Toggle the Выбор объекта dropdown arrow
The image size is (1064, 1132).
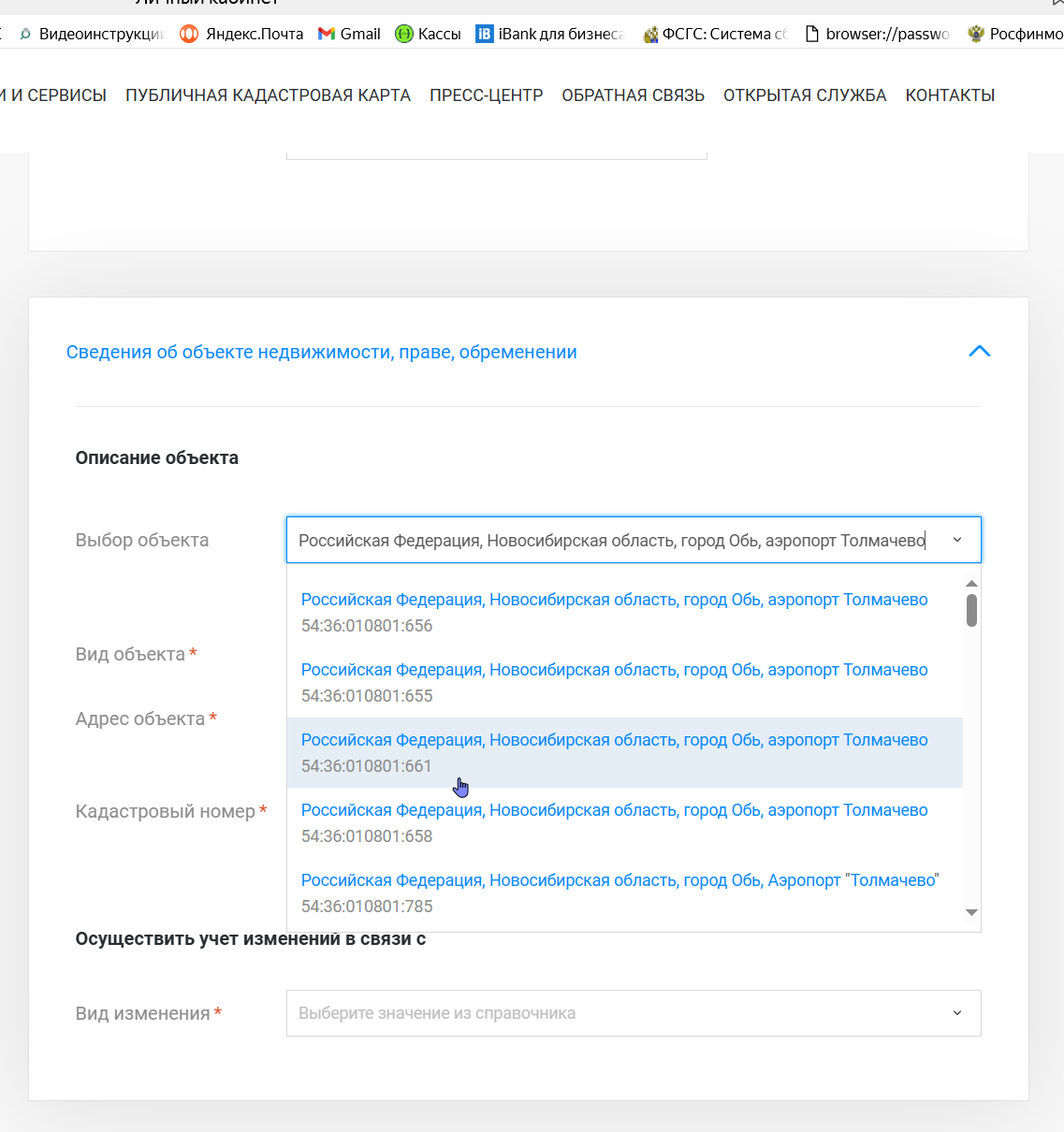click(957, 540)
